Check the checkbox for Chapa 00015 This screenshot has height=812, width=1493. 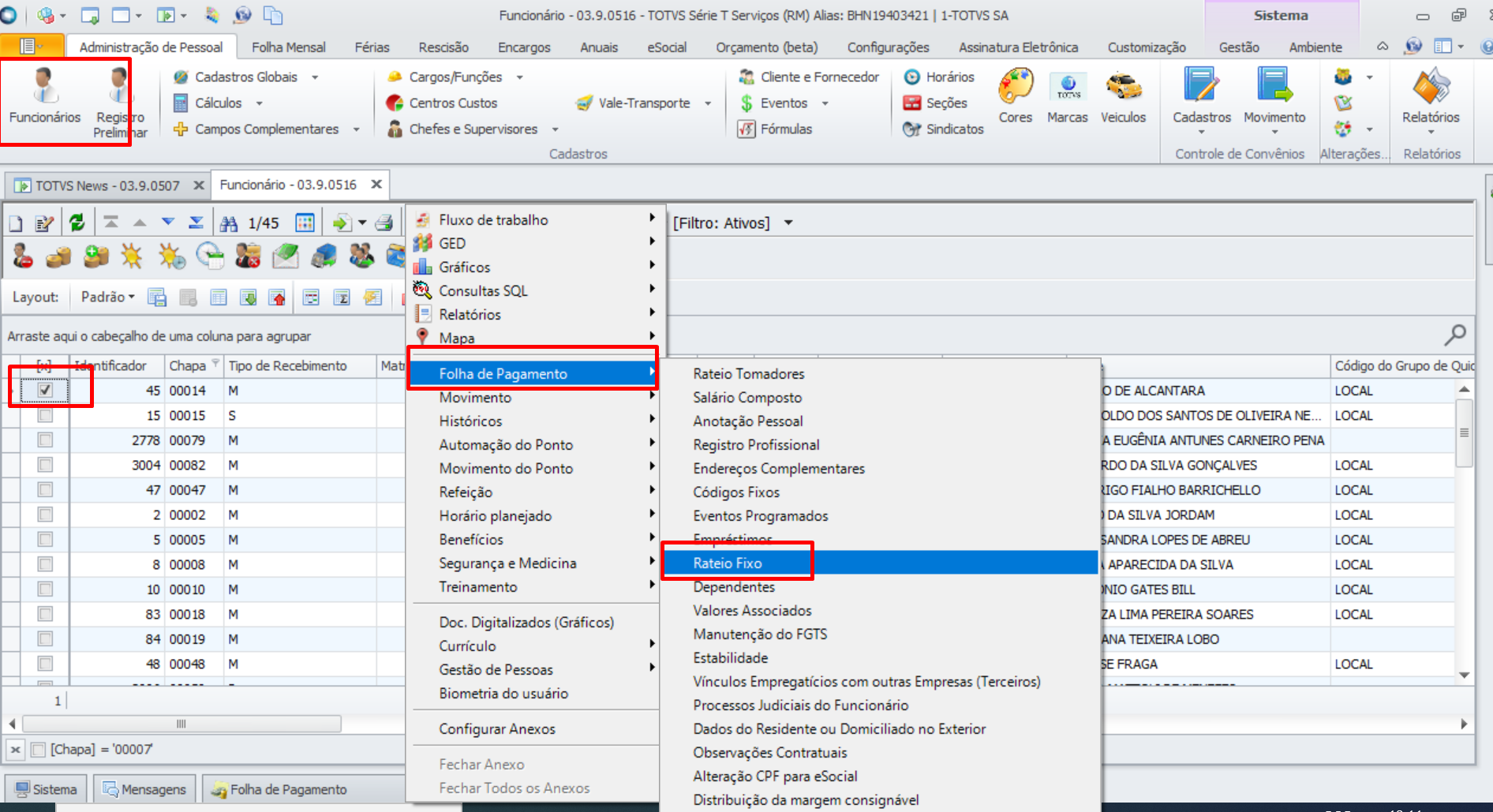pyautogui.click(x=45, y=415)
